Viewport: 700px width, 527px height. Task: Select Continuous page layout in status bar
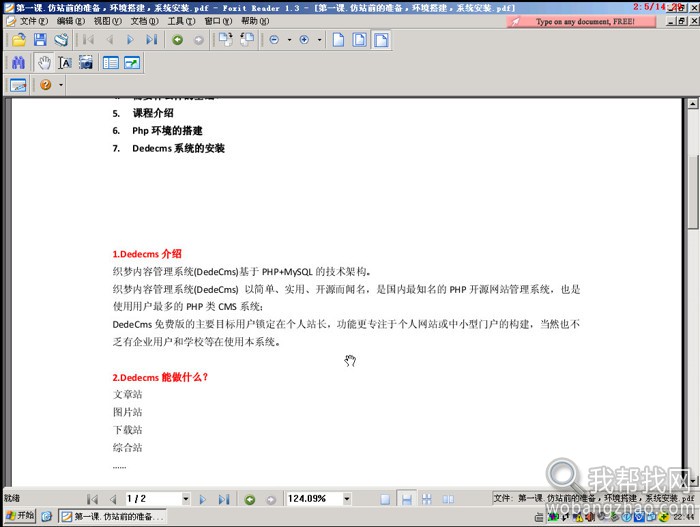(x=407, y=499)
